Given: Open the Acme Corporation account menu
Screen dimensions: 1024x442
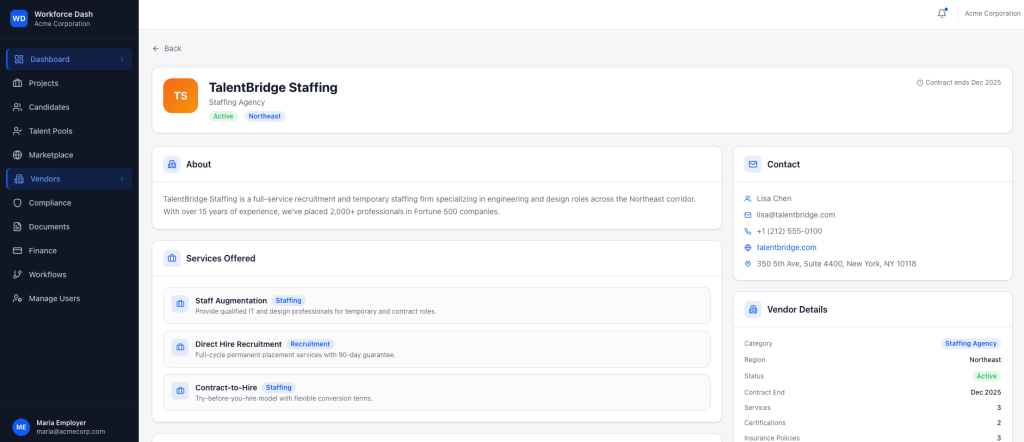Looking at the screenshot, I should [x=986, y=13].
